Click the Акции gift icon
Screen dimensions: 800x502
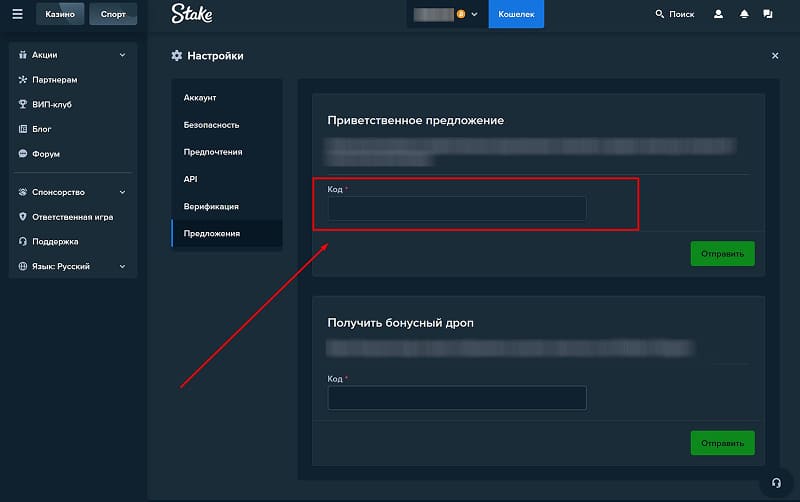(x=22, y=55)
